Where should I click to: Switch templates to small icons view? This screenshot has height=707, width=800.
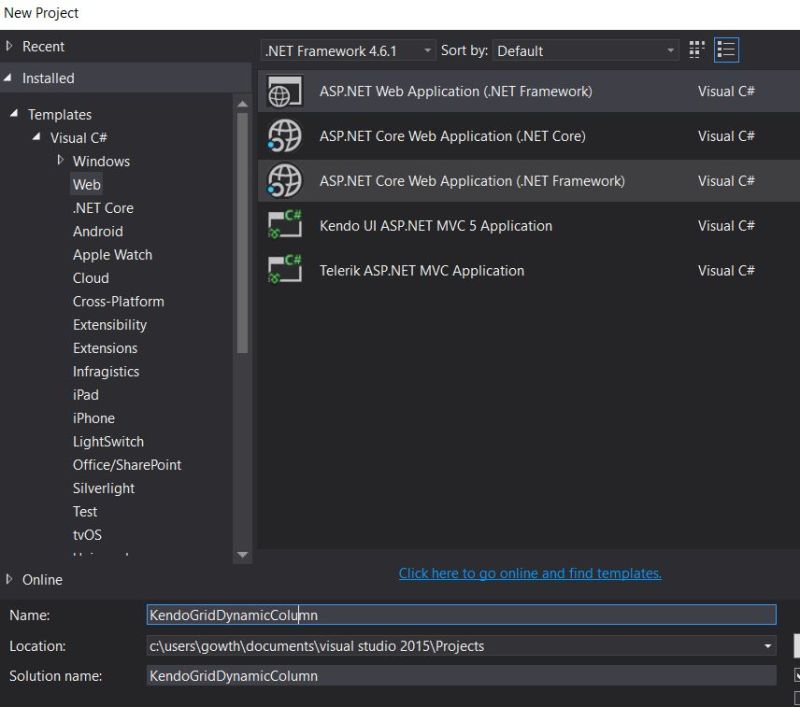click(697, 50)
